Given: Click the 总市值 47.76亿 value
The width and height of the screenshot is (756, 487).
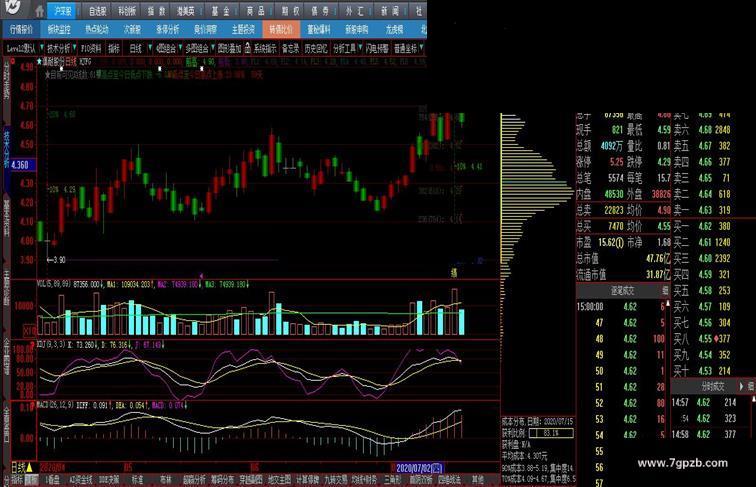Looking at the screenshot, I should pos(658,258).
